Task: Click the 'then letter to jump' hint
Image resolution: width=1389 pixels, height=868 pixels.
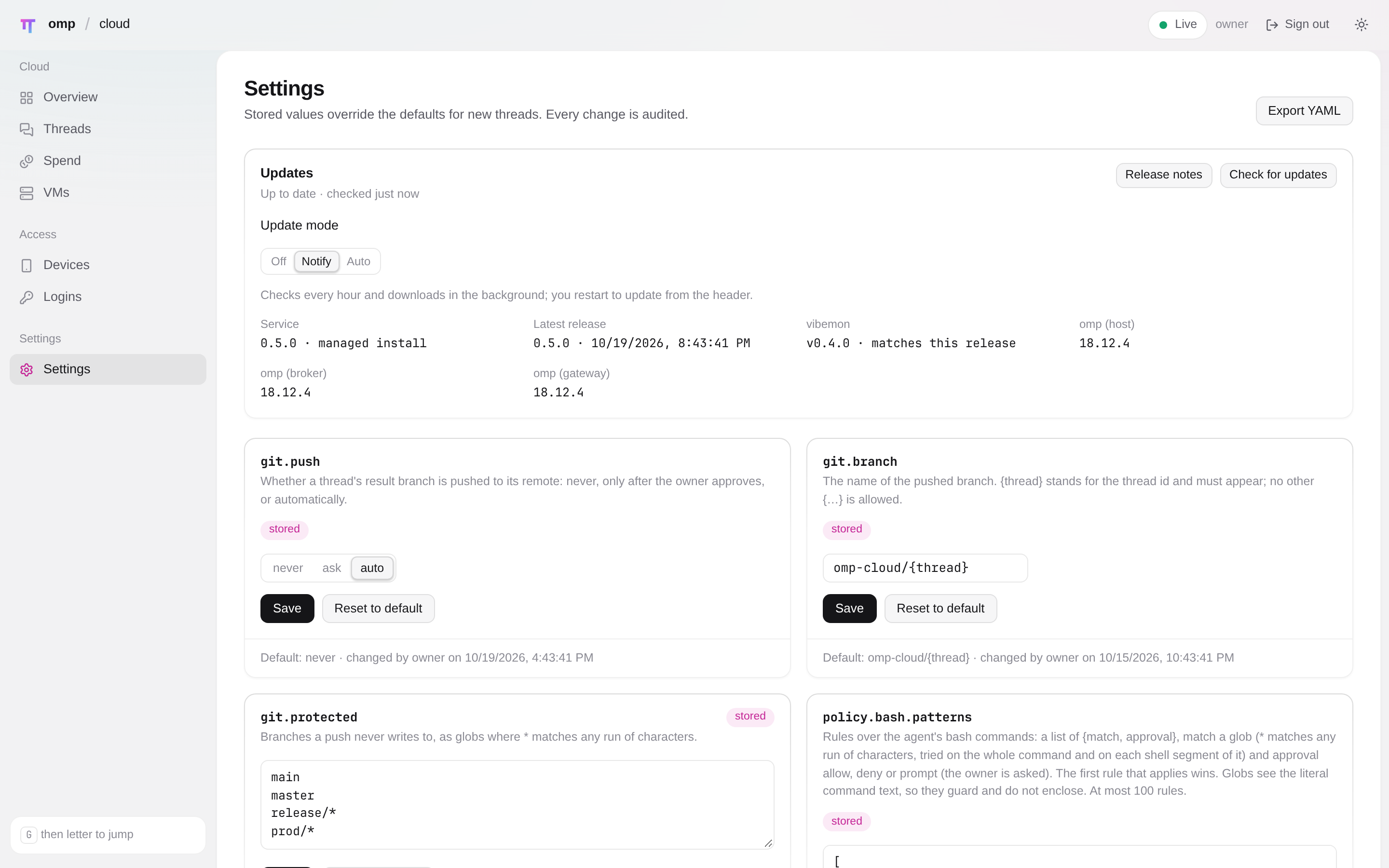Action: (87, 835)
